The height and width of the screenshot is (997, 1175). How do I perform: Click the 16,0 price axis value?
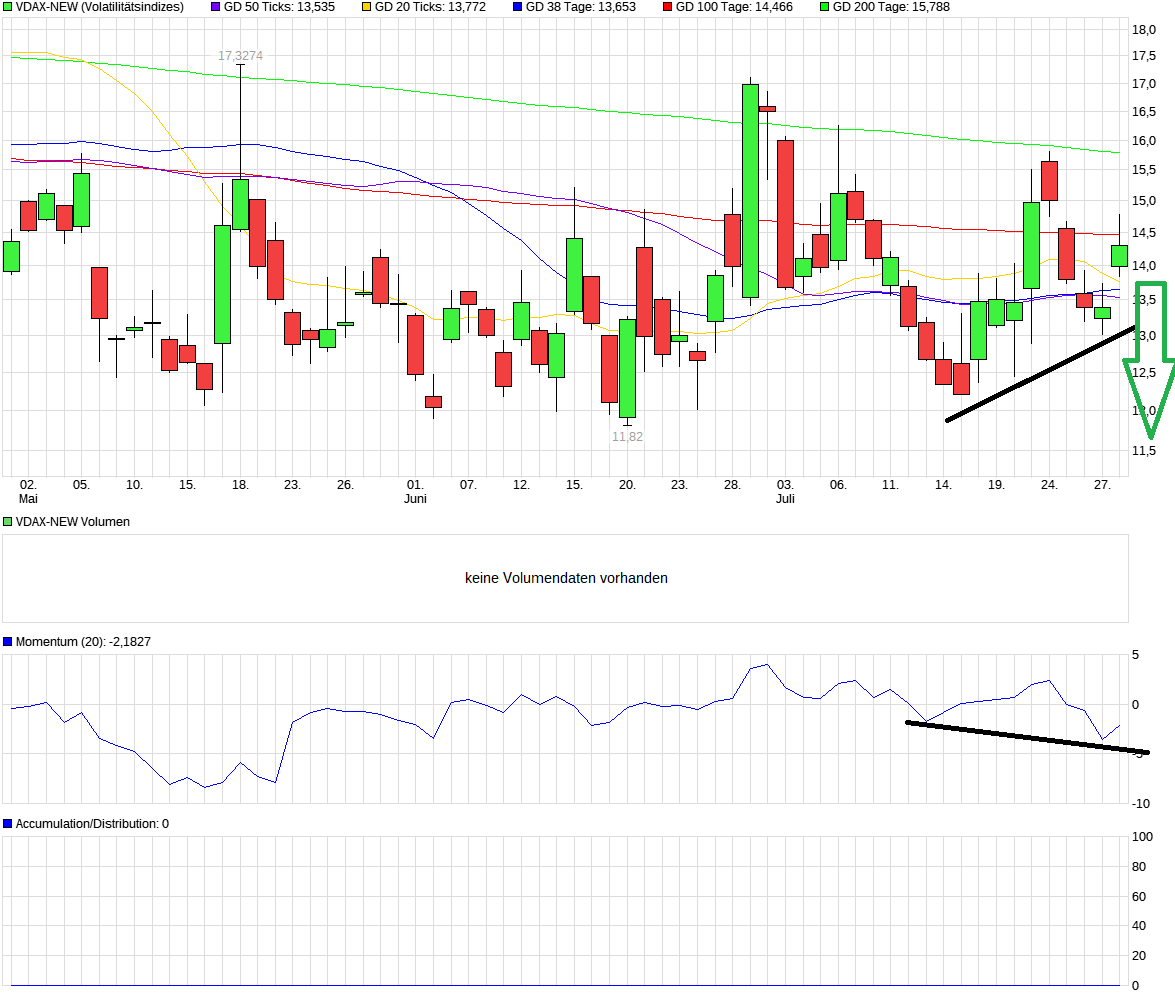(1144, 141)
